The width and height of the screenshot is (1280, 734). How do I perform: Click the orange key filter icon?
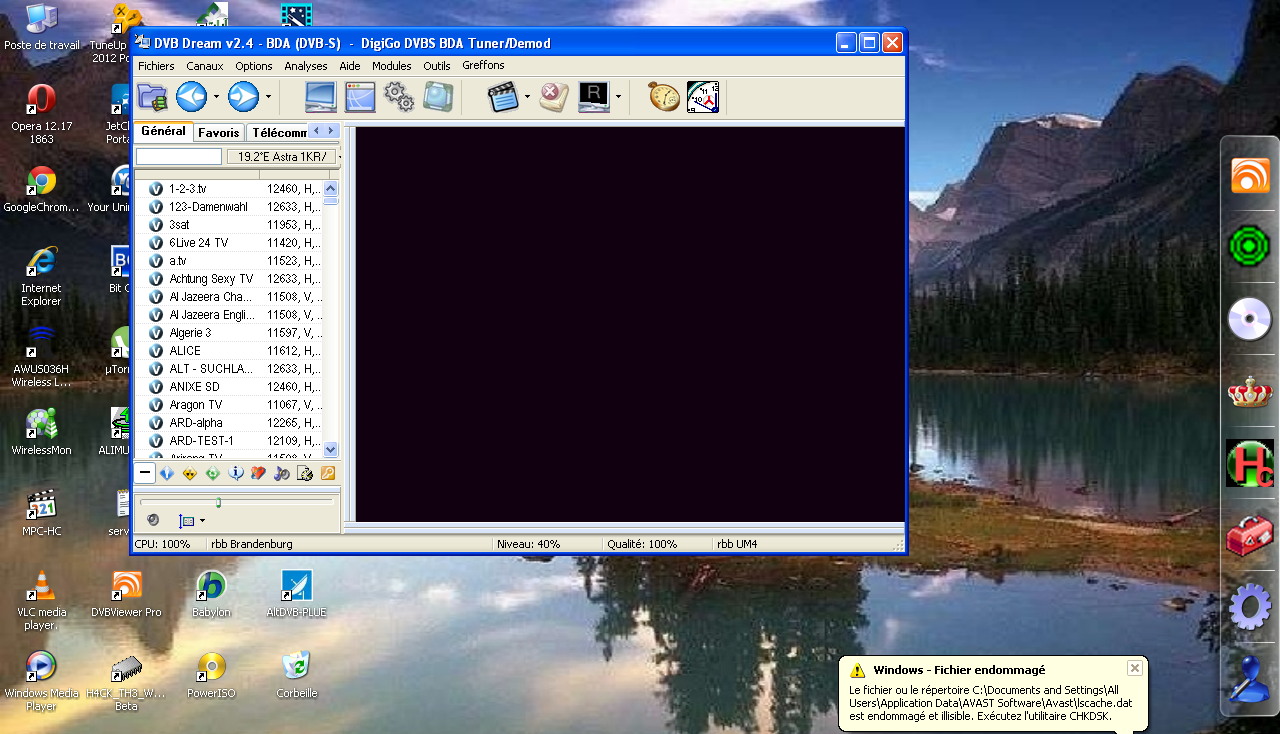(327, 474)
